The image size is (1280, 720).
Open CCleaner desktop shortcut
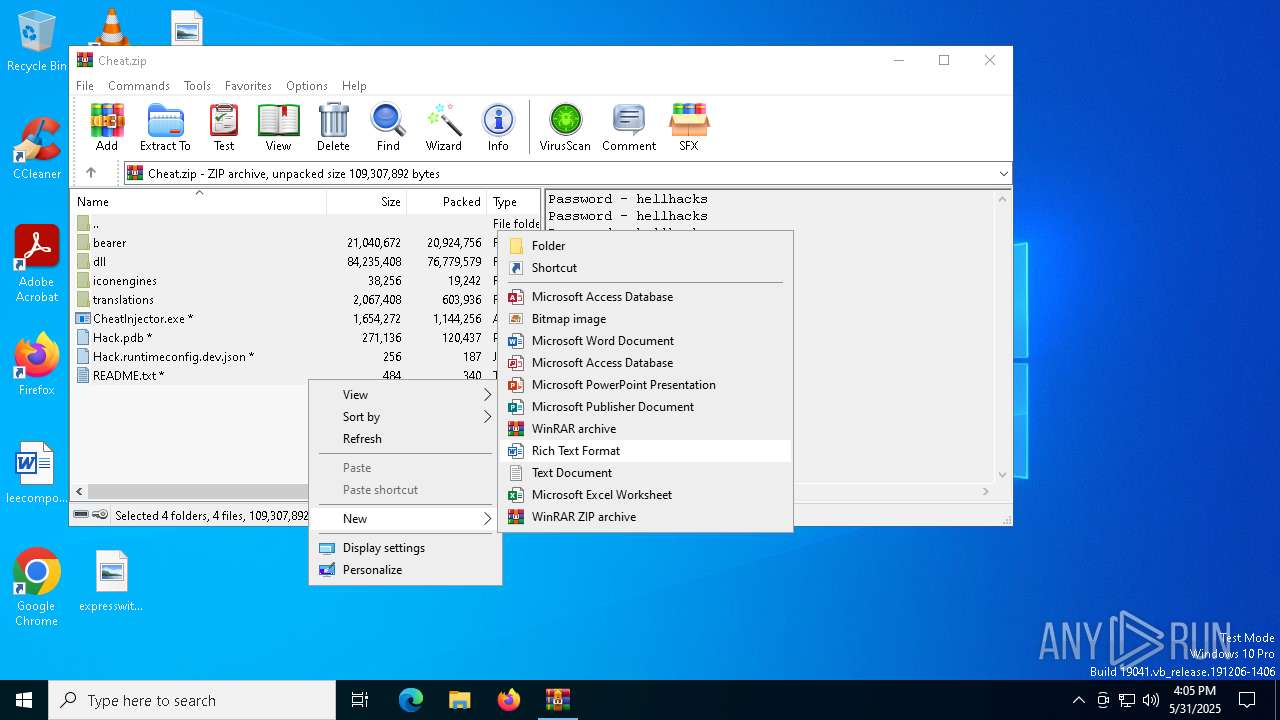[37, 150]
